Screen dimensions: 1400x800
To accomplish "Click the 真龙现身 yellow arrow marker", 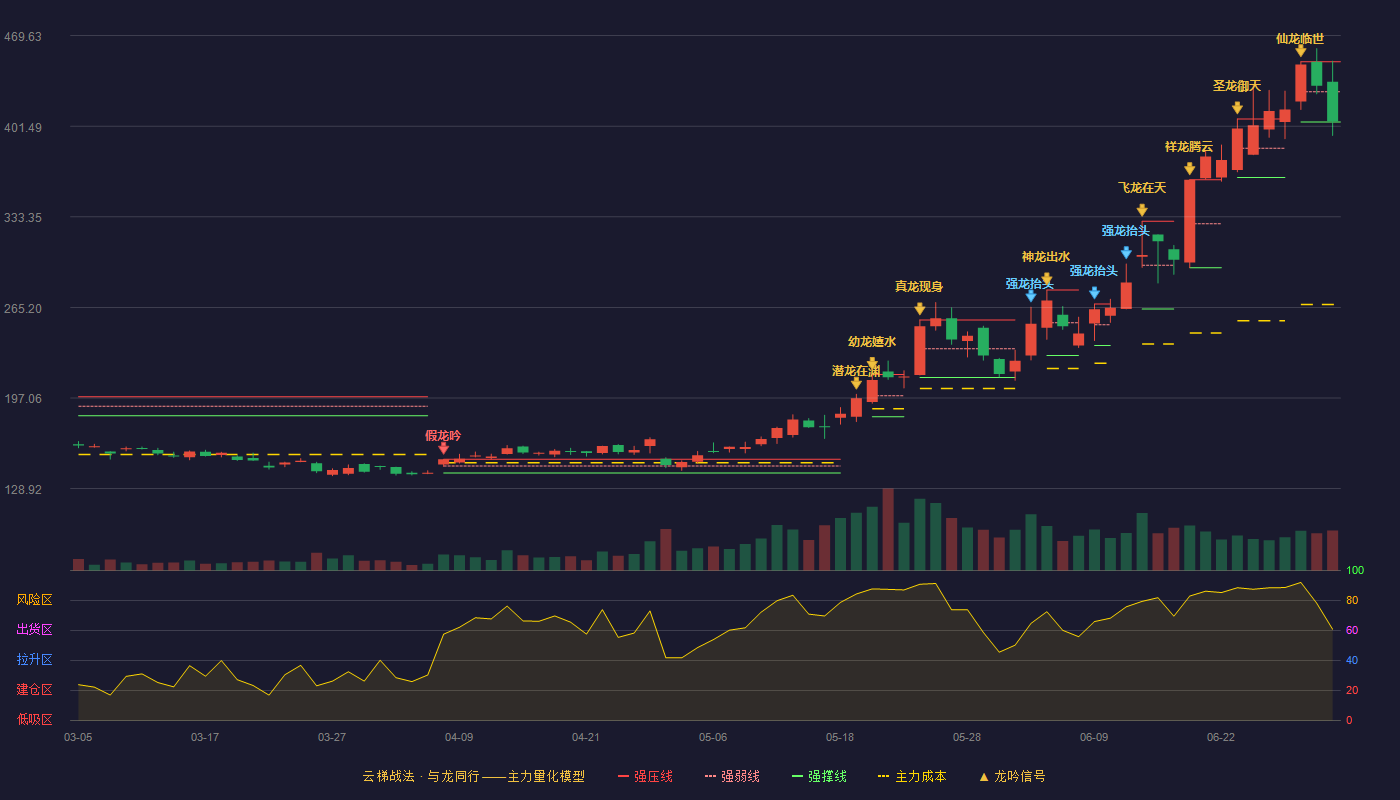I will point(920,309).
